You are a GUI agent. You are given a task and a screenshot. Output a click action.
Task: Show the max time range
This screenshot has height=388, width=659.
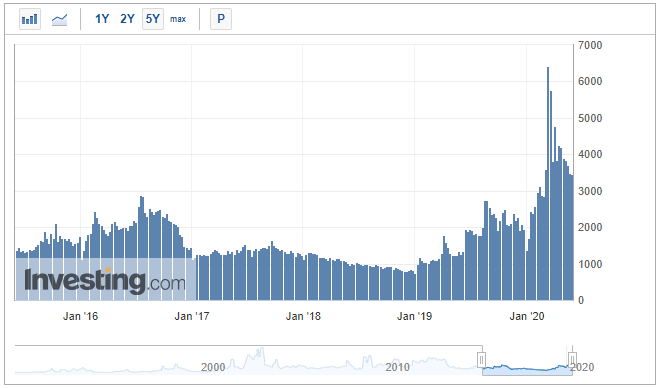coord(178,19)
